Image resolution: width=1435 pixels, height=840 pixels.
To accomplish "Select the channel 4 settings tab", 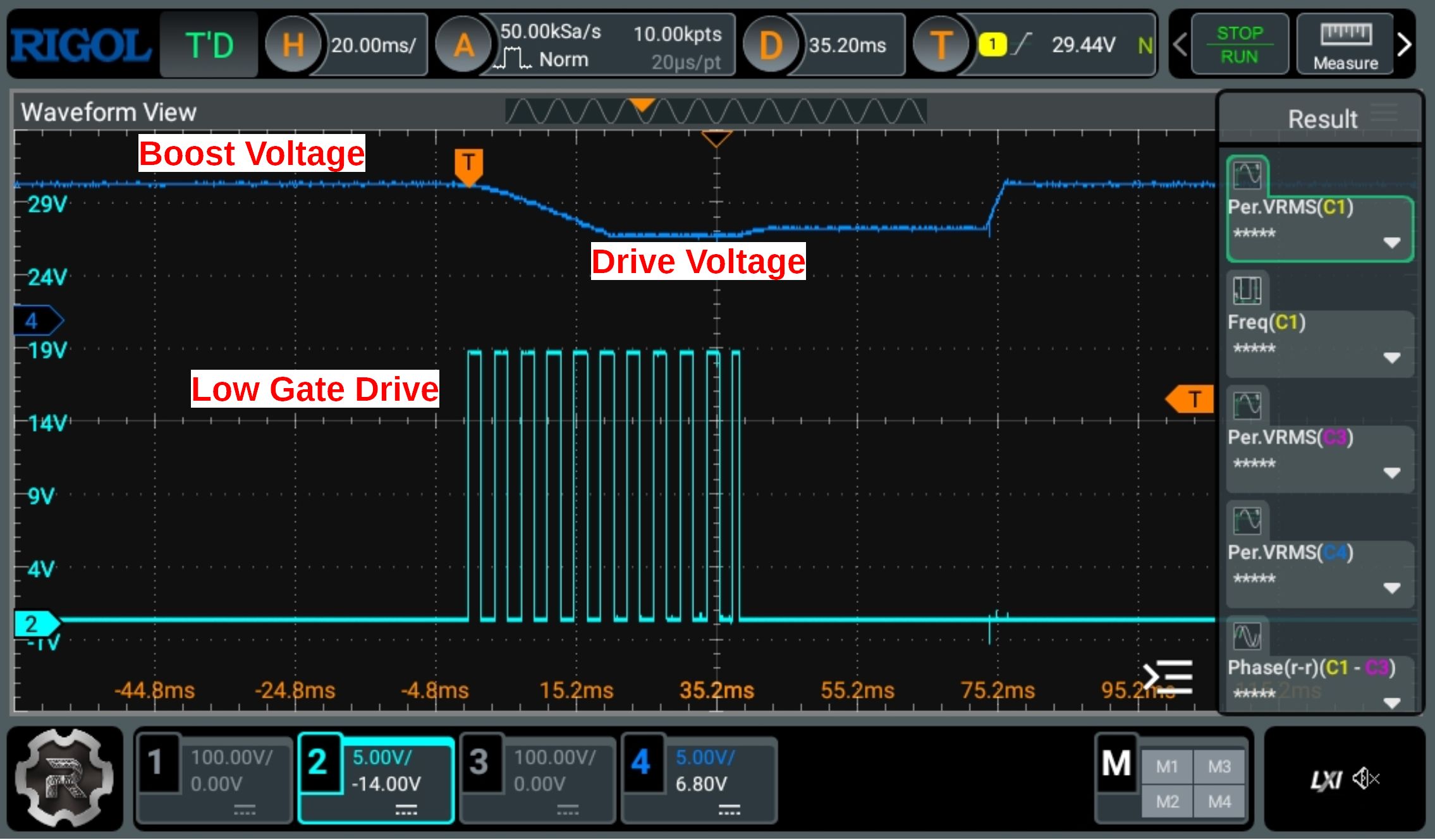I will [699, 777].
